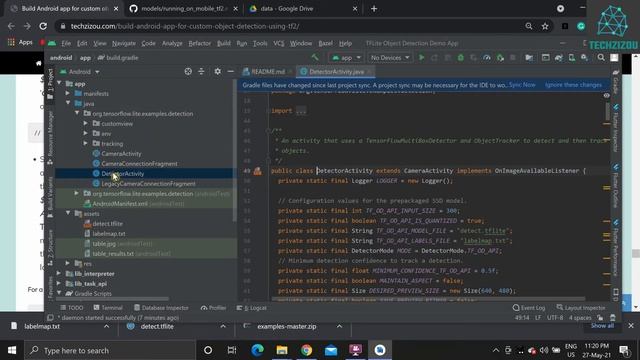
Task: Open the VCS menu
Action: (278, 43)
